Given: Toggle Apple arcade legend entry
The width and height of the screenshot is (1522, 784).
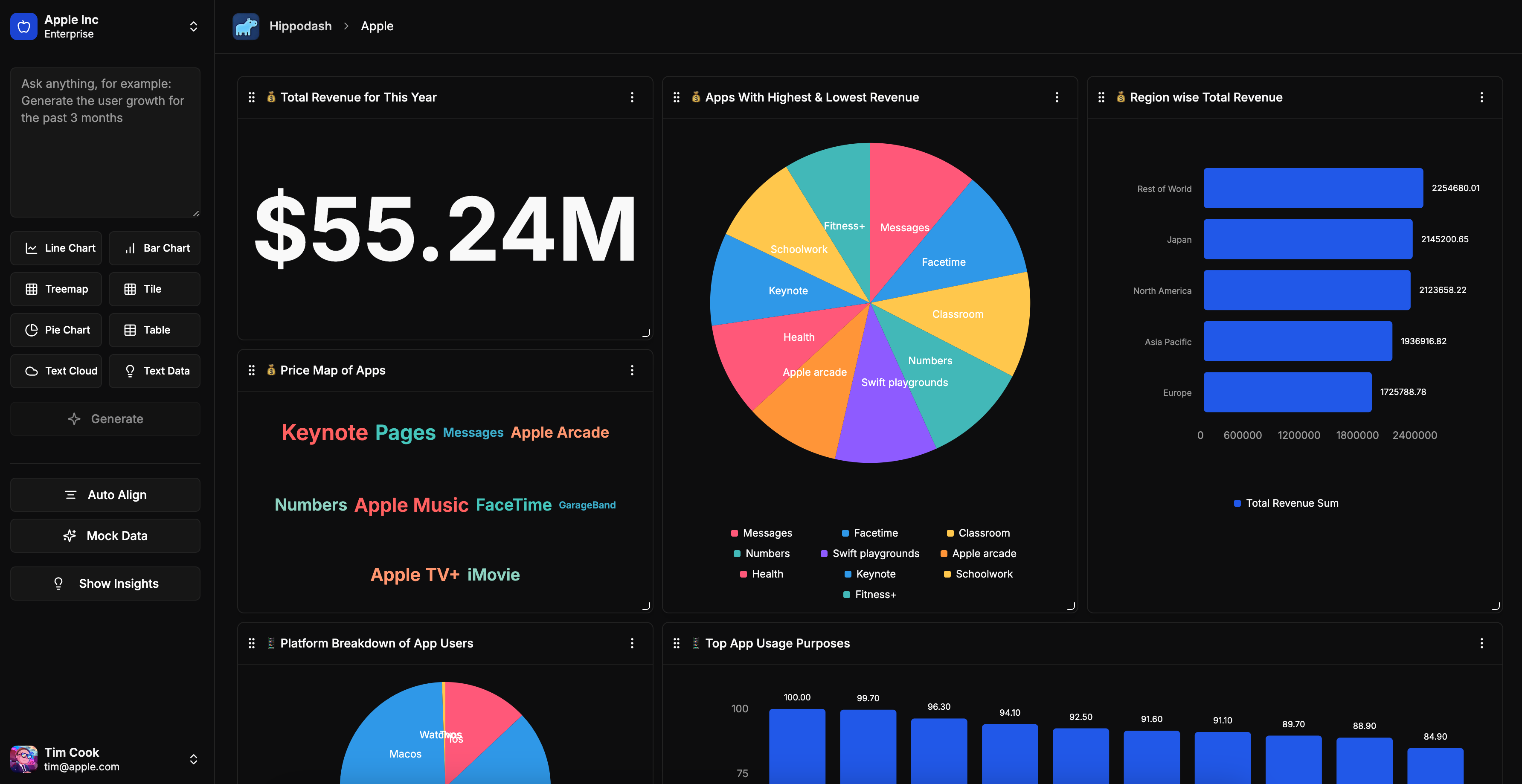Looking at the screenshot, I should coord(979,554).
